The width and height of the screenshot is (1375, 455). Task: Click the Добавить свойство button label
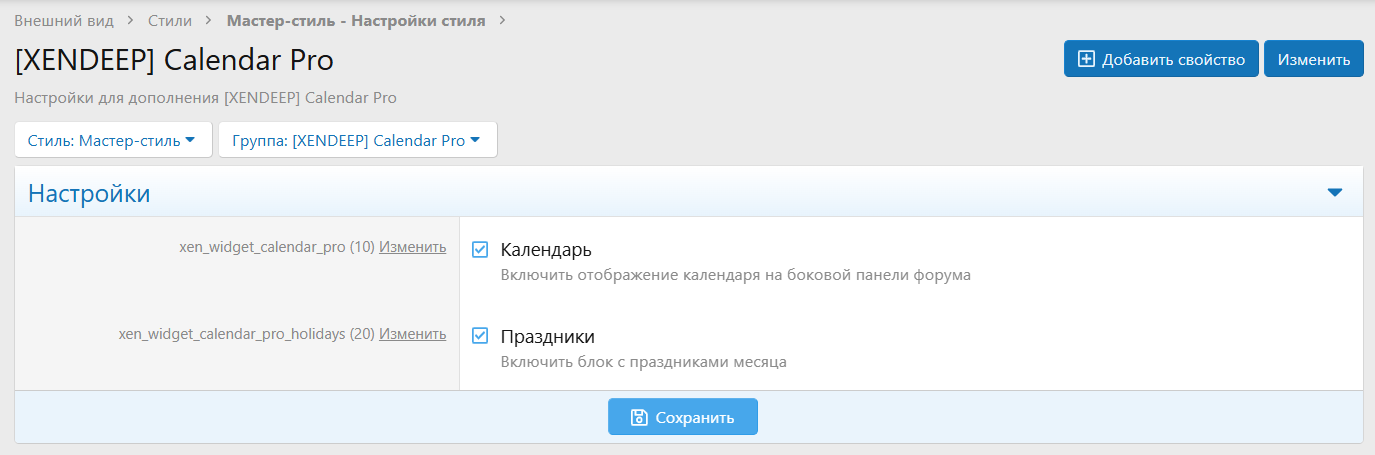1173,59
